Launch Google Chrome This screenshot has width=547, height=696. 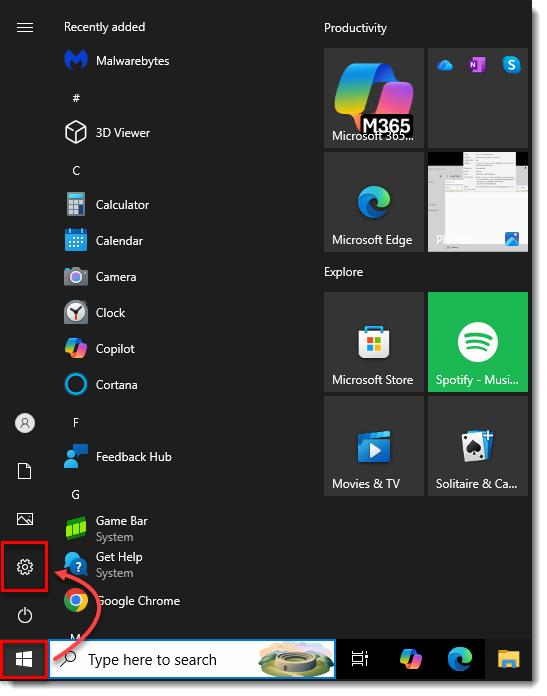pyautogui.click(x=123, y=601)
